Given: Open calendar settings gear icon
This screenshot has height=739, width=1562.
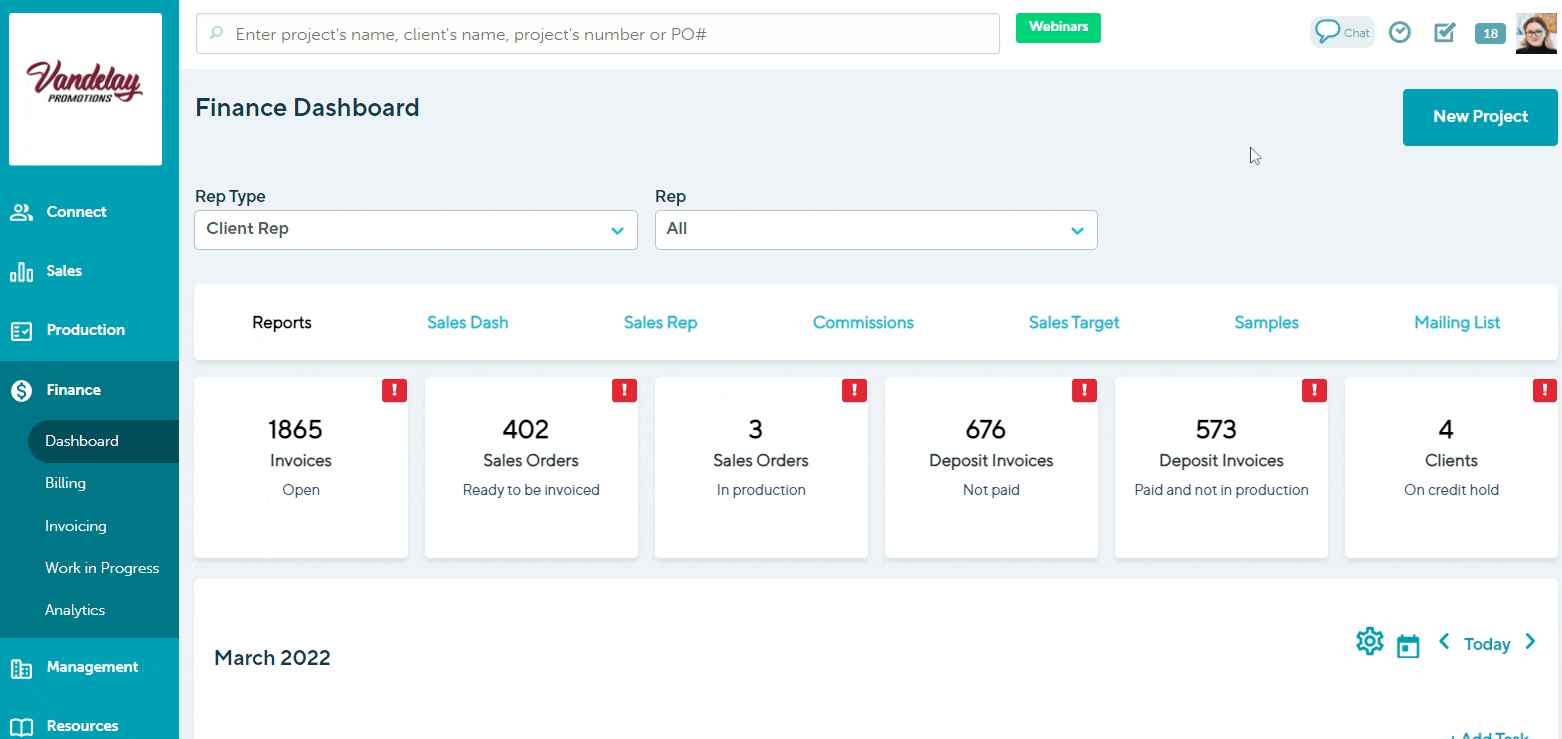Looking at the screenshot, I should coord(1369,642).
